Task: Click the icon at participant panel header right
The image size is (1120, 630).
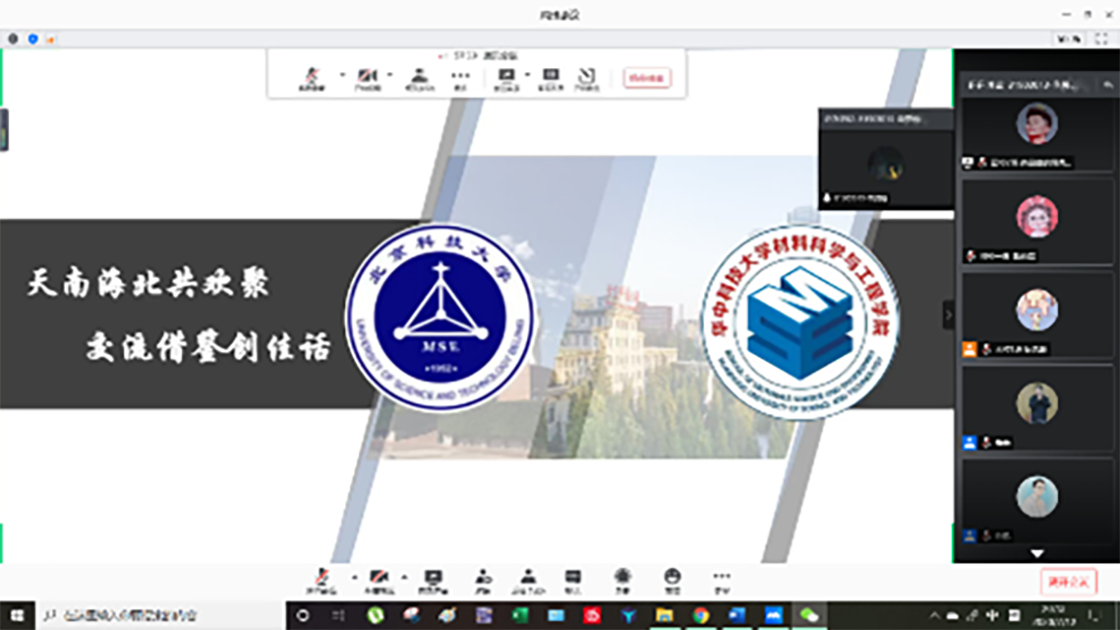Action: (1108, 84)
